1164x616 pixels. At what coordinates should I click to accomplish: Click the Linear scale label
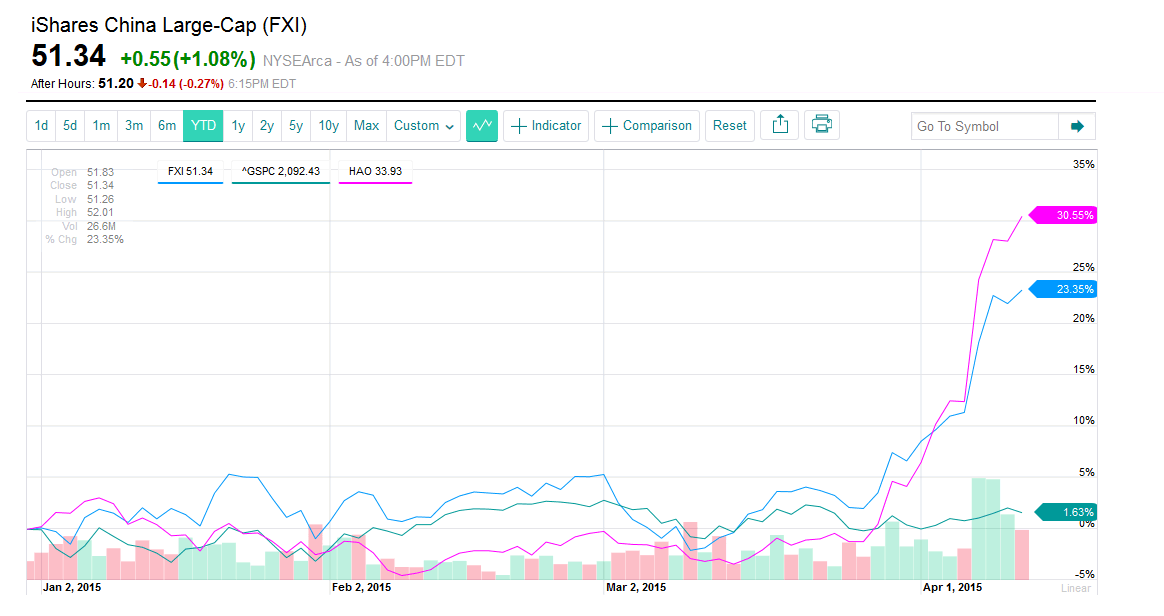1075,588
